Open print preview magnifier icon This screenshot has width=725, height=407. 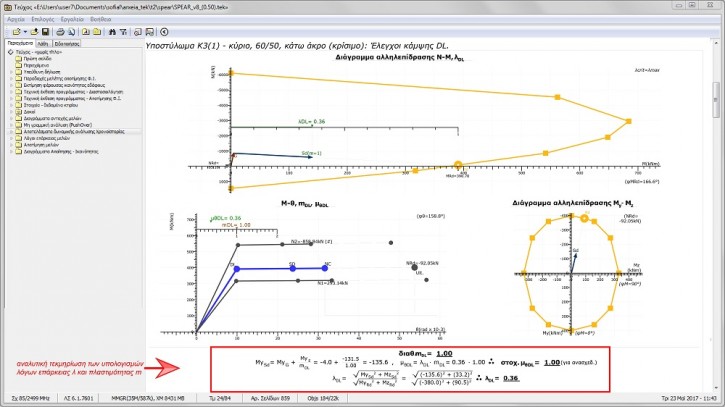click(72, 32)
